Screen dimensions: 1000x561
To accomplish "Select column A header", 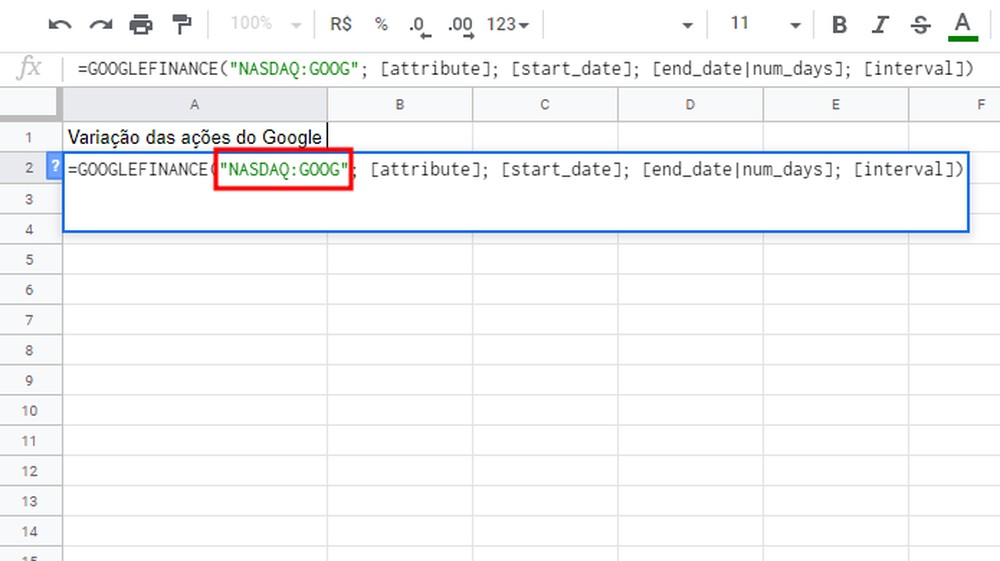I will coord(195,105).
